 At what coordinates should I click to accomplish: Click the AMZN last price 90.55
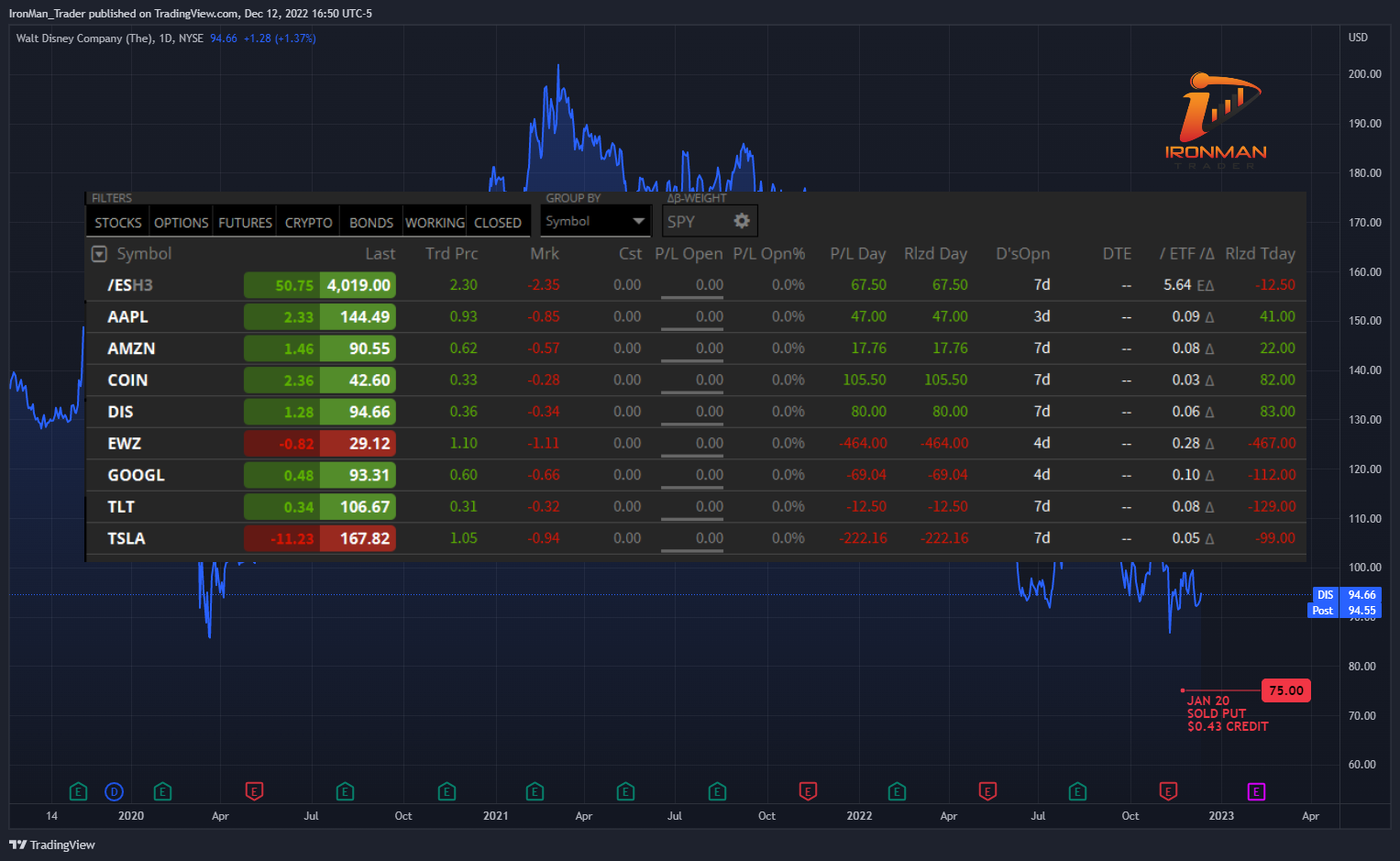pyautogui.click(x=358, y=348)
